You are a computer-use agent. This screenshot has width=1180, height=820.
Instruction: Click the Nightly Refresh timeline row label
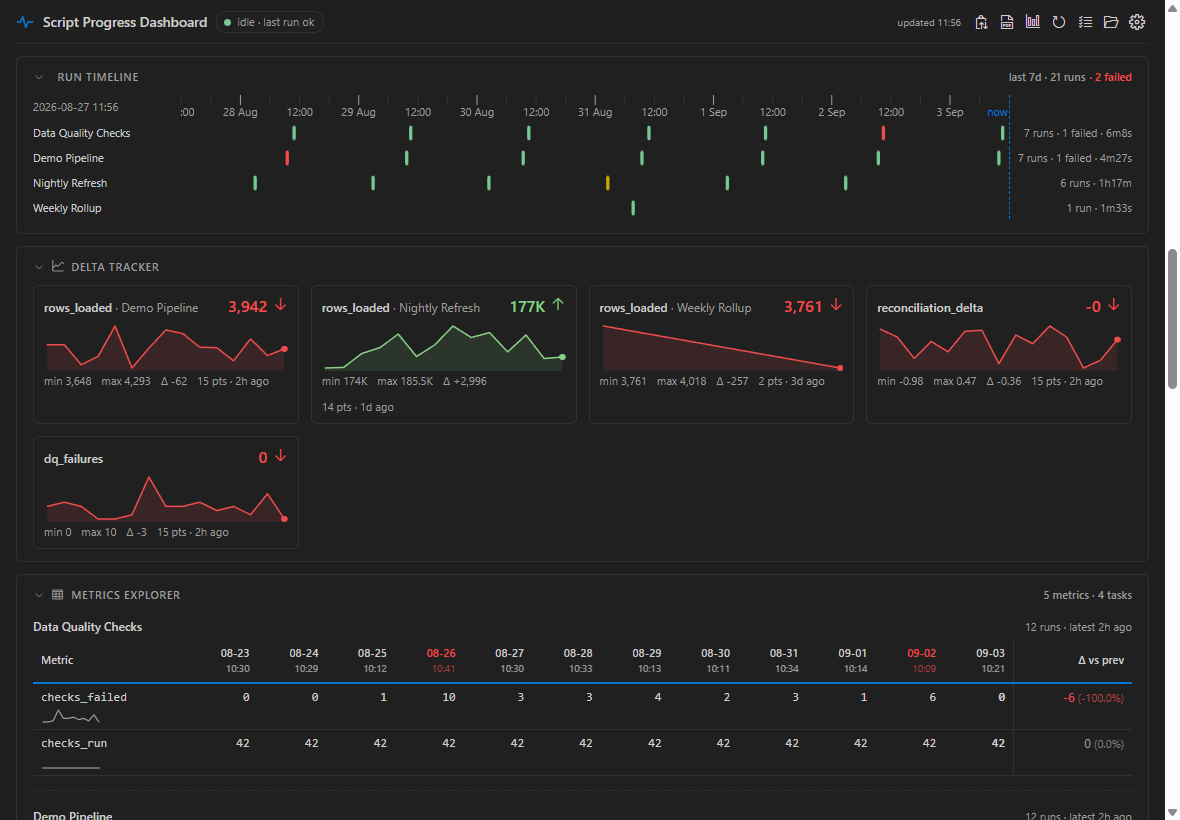[70, 183]
